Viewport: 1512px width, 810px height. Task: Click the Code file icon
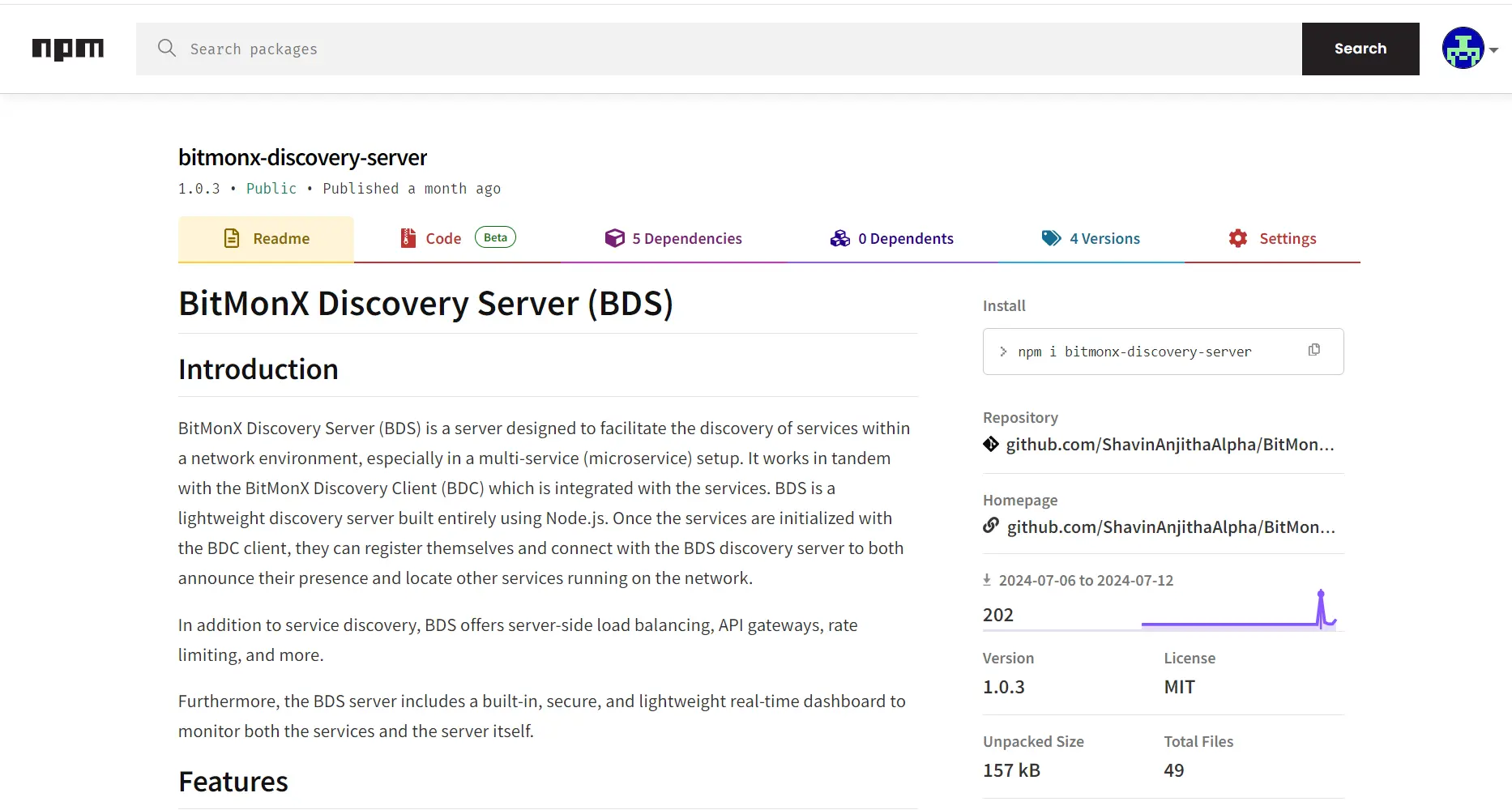pos(408,238)
